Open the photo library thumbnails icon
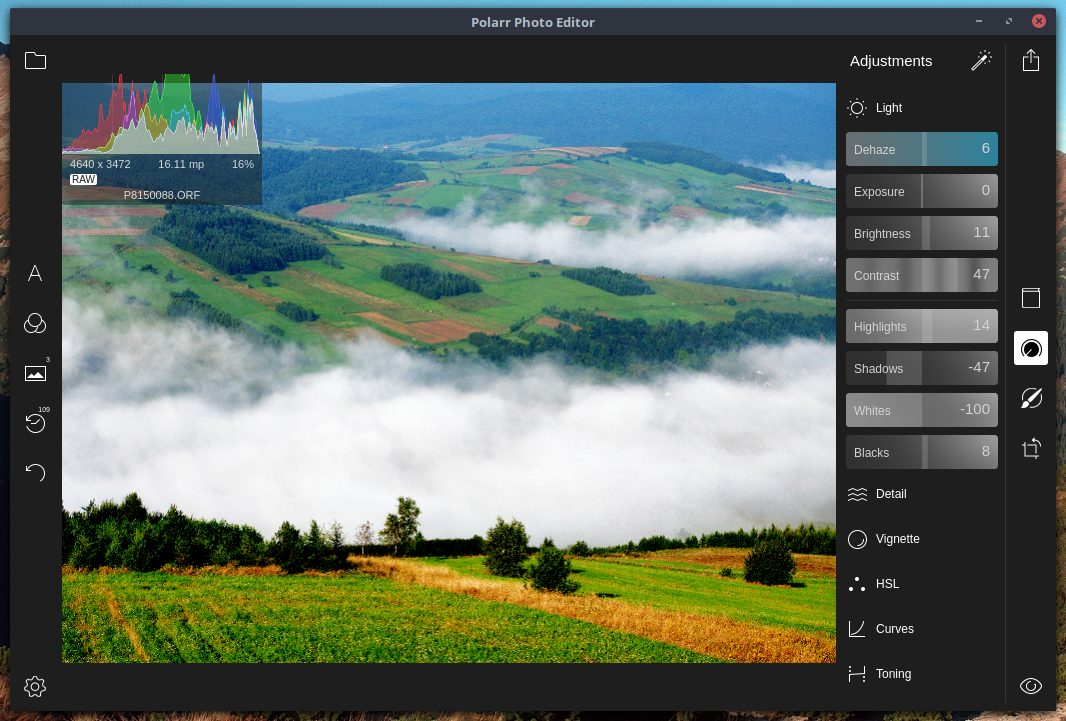This screenshot has width=1066, height=721. [35, 373]
